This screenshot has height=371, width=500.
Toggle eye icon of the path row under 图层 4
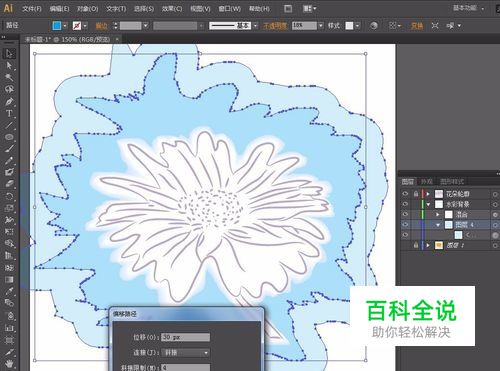pos(405,235)
